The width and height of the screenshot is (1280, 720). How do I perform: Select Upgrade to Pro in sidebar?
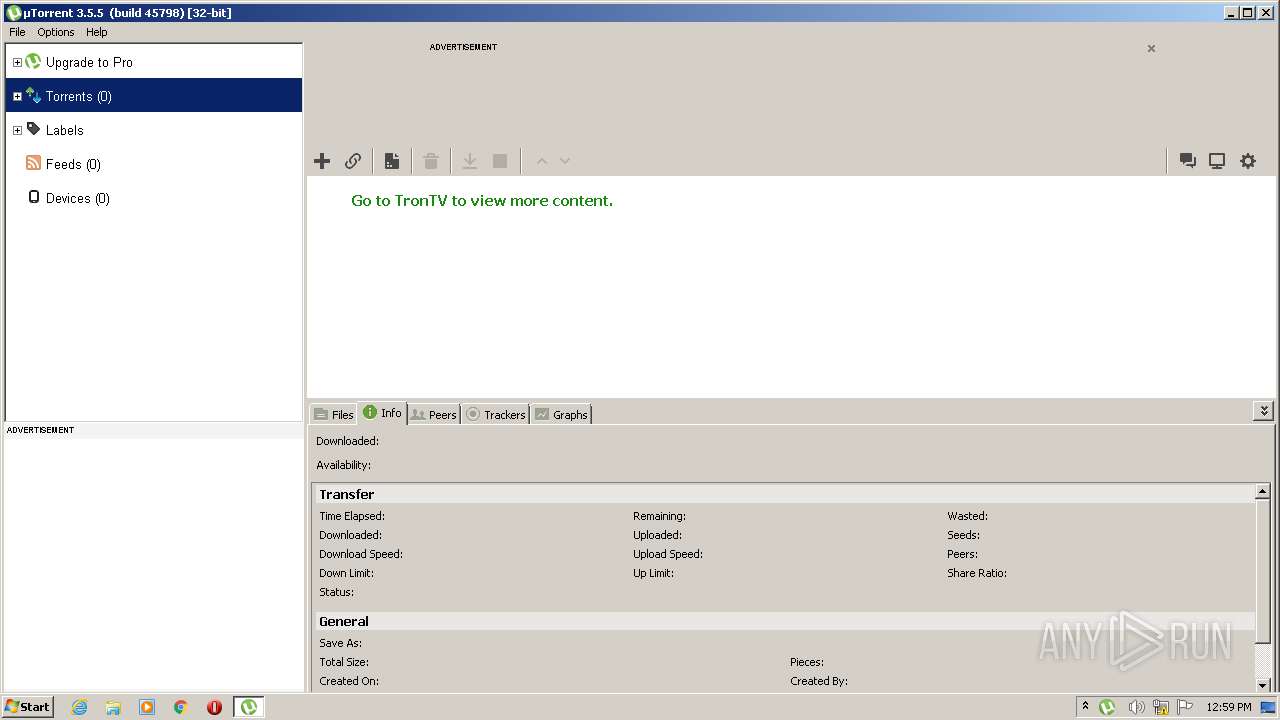(x=89, y=62)
